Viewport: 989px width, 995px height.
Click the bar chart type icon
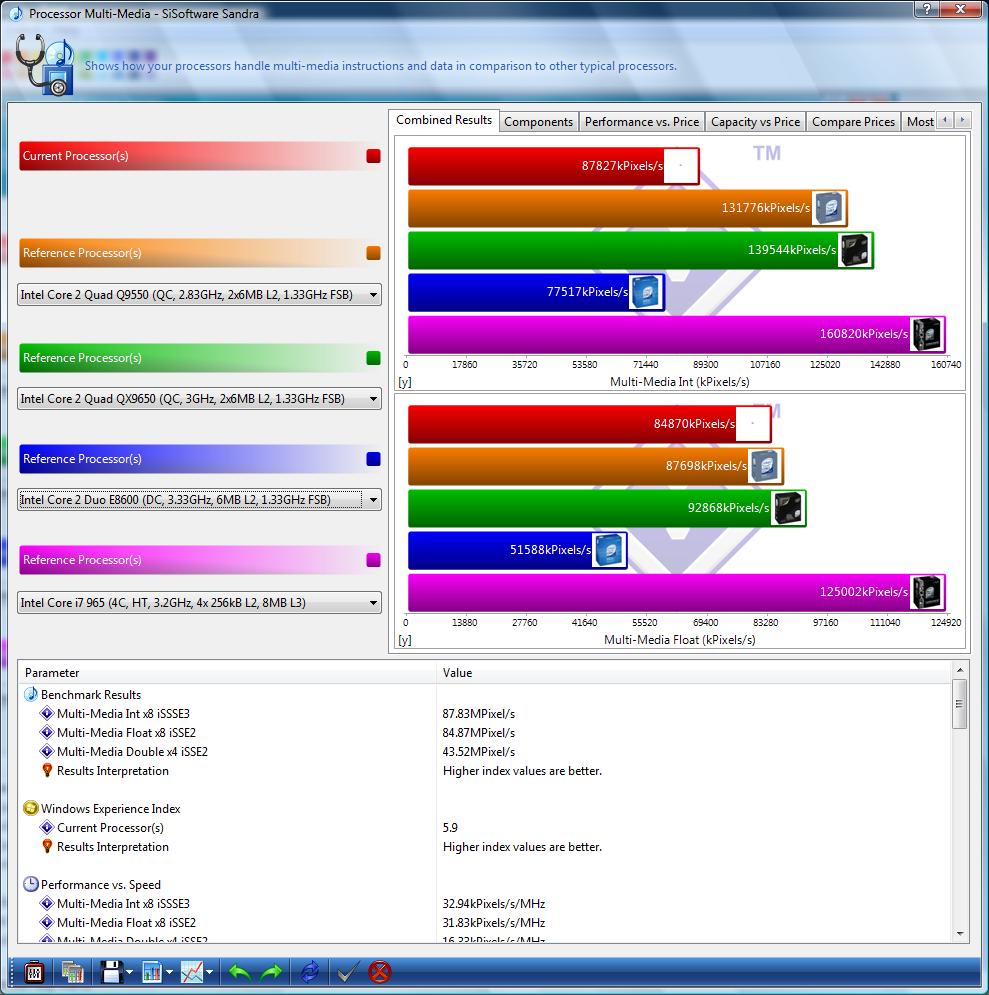point(152,972)
